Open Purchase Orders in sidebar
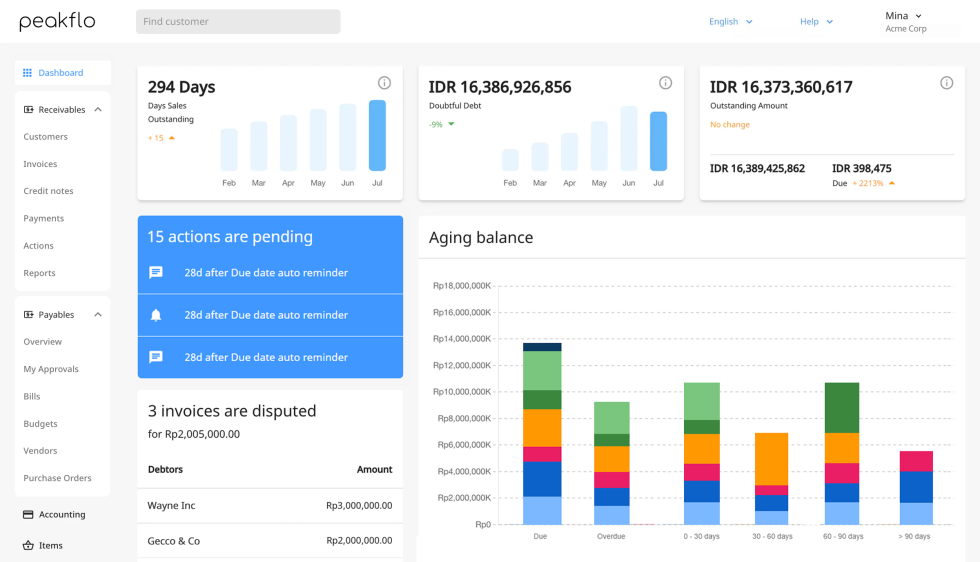Viewport: 980px width, 562px height. (x=57, y=478)
